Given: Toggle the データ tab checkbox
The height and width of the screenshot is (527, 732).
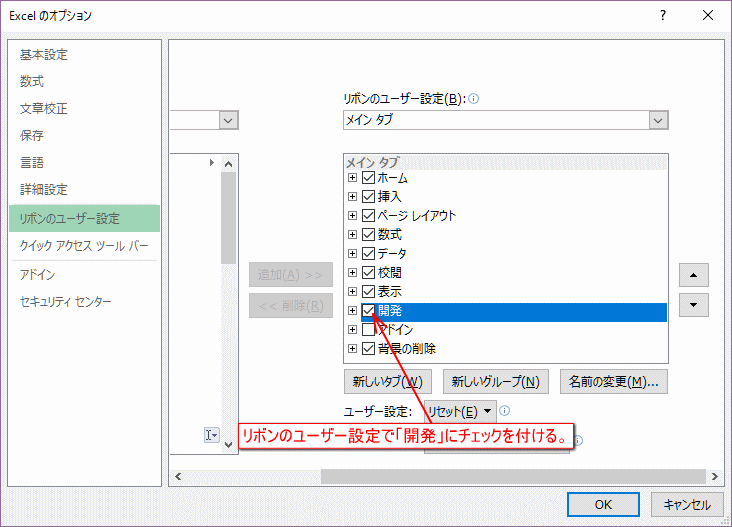Looking at the screenshot, I should tap(368, 253).
